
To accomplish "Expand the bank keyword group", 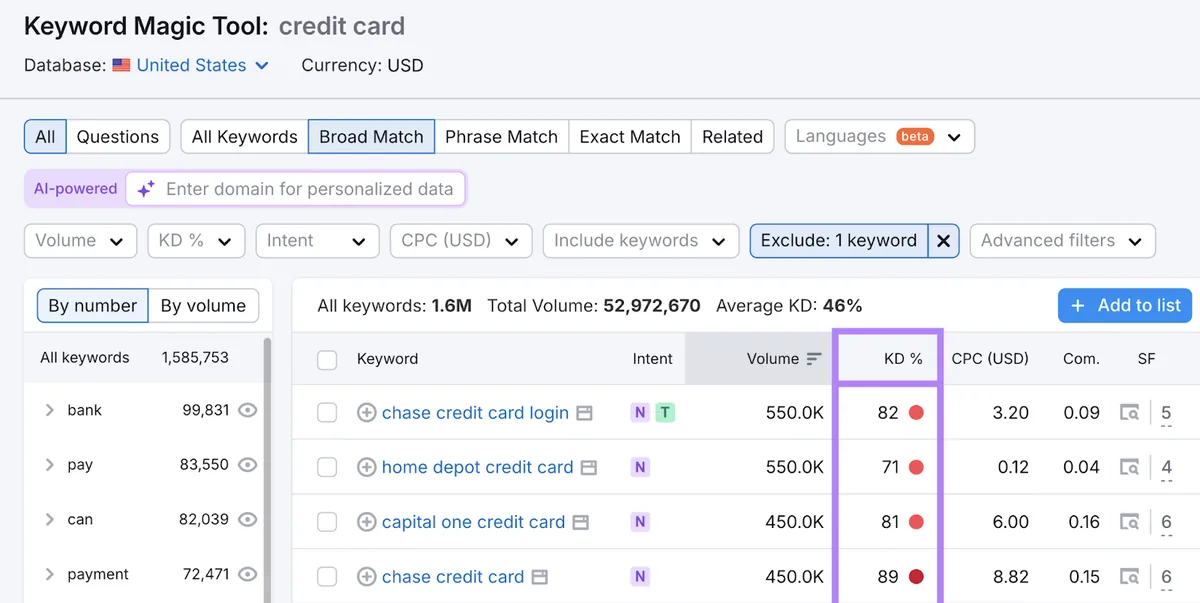I will click(x=49, y=410).
